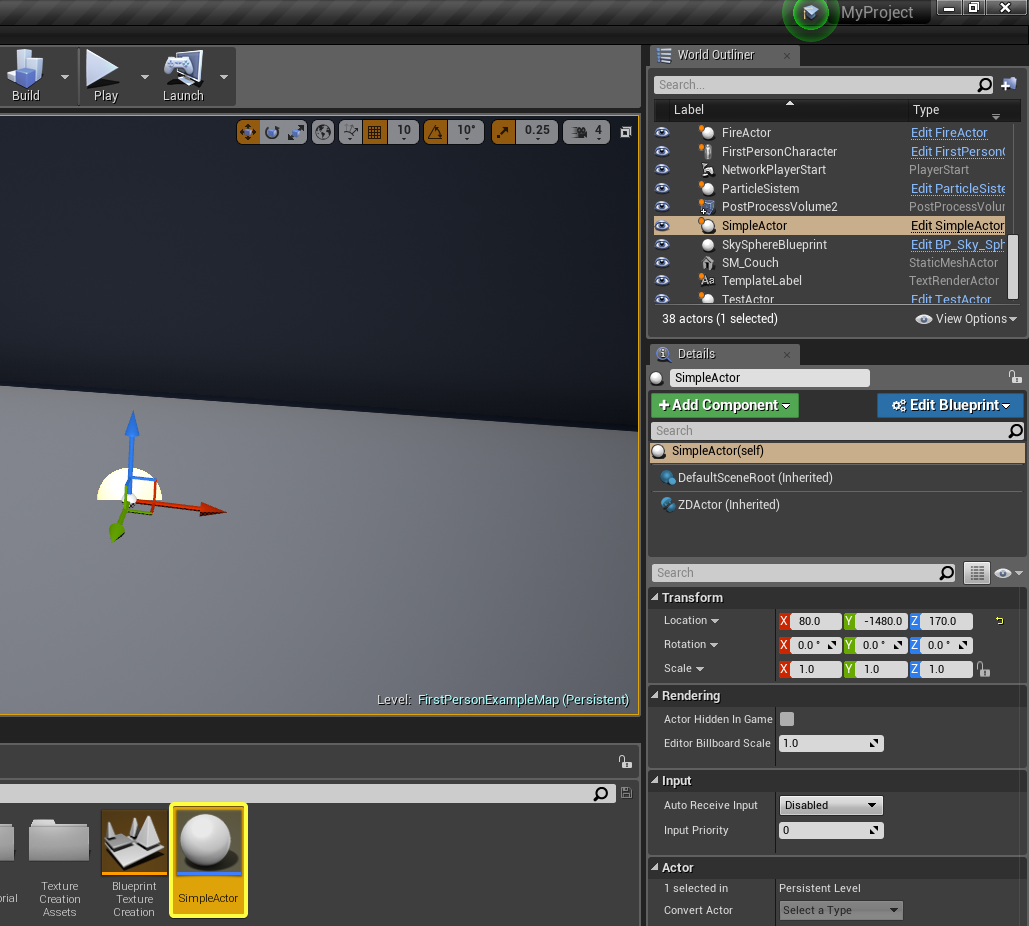The image size is (1029, 926).
Task: Open the Auto Receive Input dropdown
Action: pyautogui.click(x=831, y=805)
